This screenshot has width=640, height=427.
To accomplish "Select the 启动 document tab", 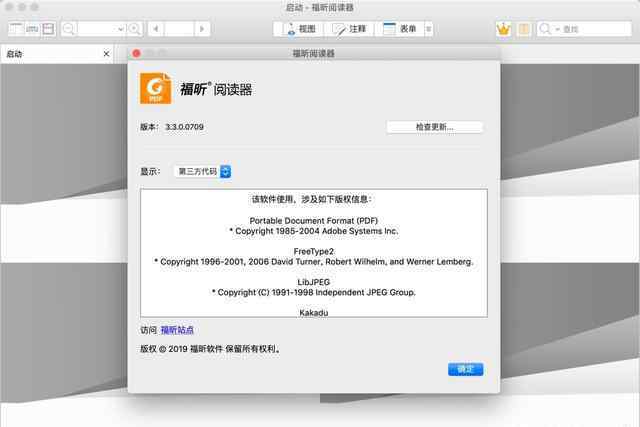I will point(57,53).
